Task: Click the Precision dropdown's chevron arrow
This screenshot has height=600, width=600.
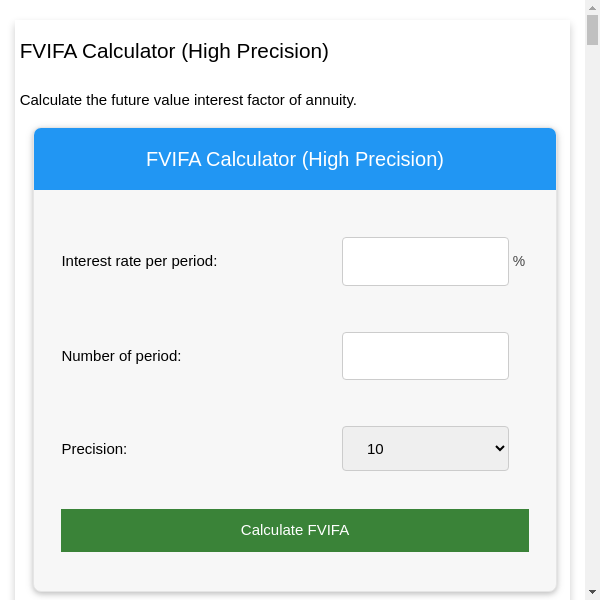Action: [x=500, y=449]
